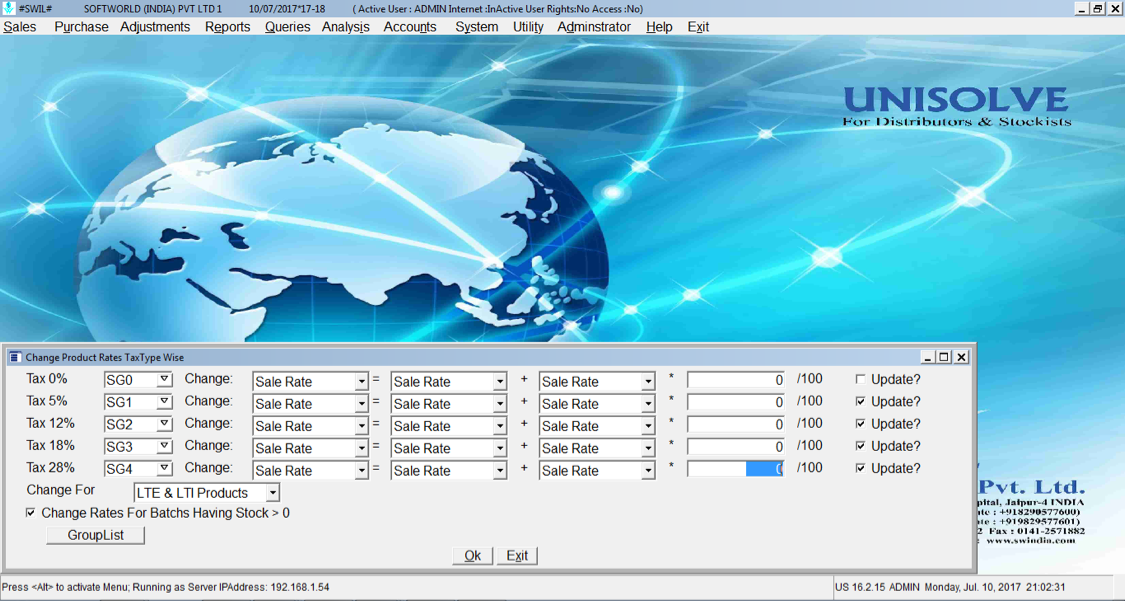Open the SG3 dropdown for Tax 18%

coord(164,446)
